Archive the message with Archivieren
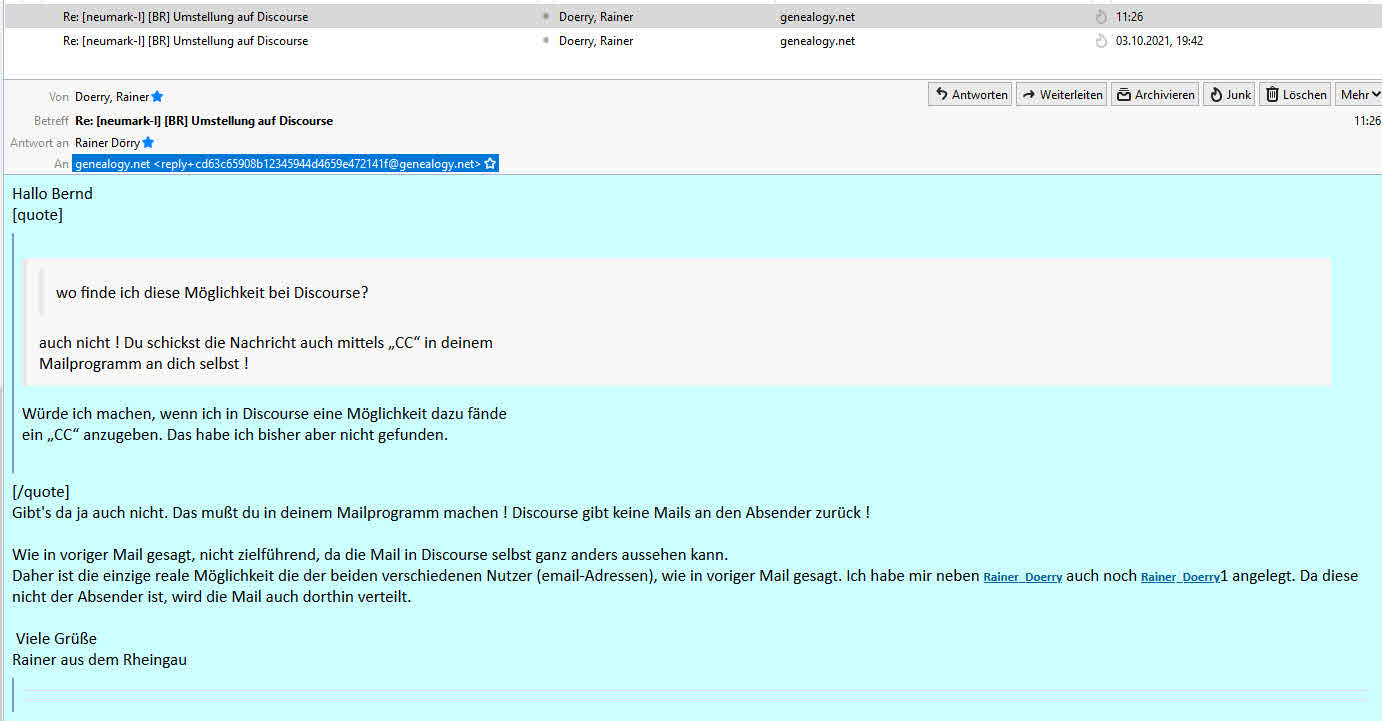Image resolution: width=1382 pixels, height=721 pixels. 1155,95
